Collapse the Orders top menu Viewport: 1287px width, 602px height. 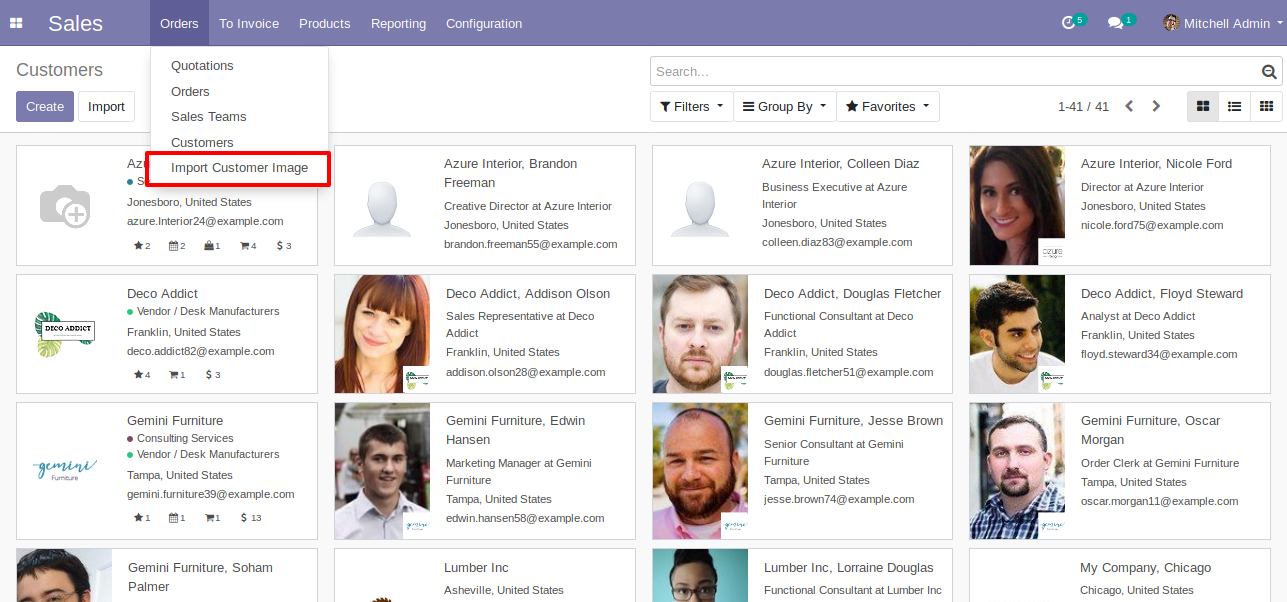(179, 23)
